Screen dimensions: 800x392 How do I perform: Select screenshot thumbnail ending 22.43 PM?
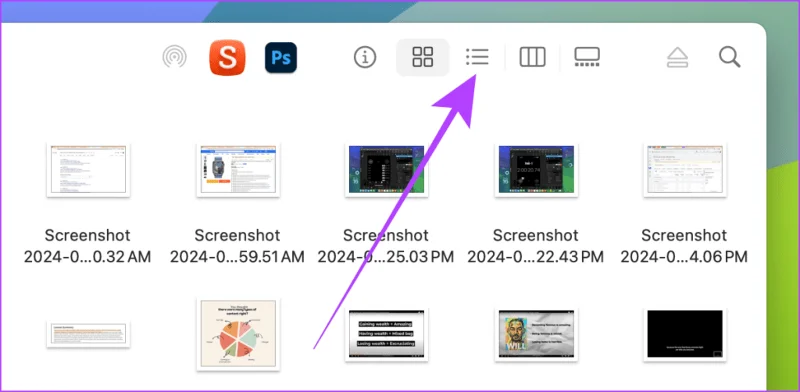[x=536, y=169]
